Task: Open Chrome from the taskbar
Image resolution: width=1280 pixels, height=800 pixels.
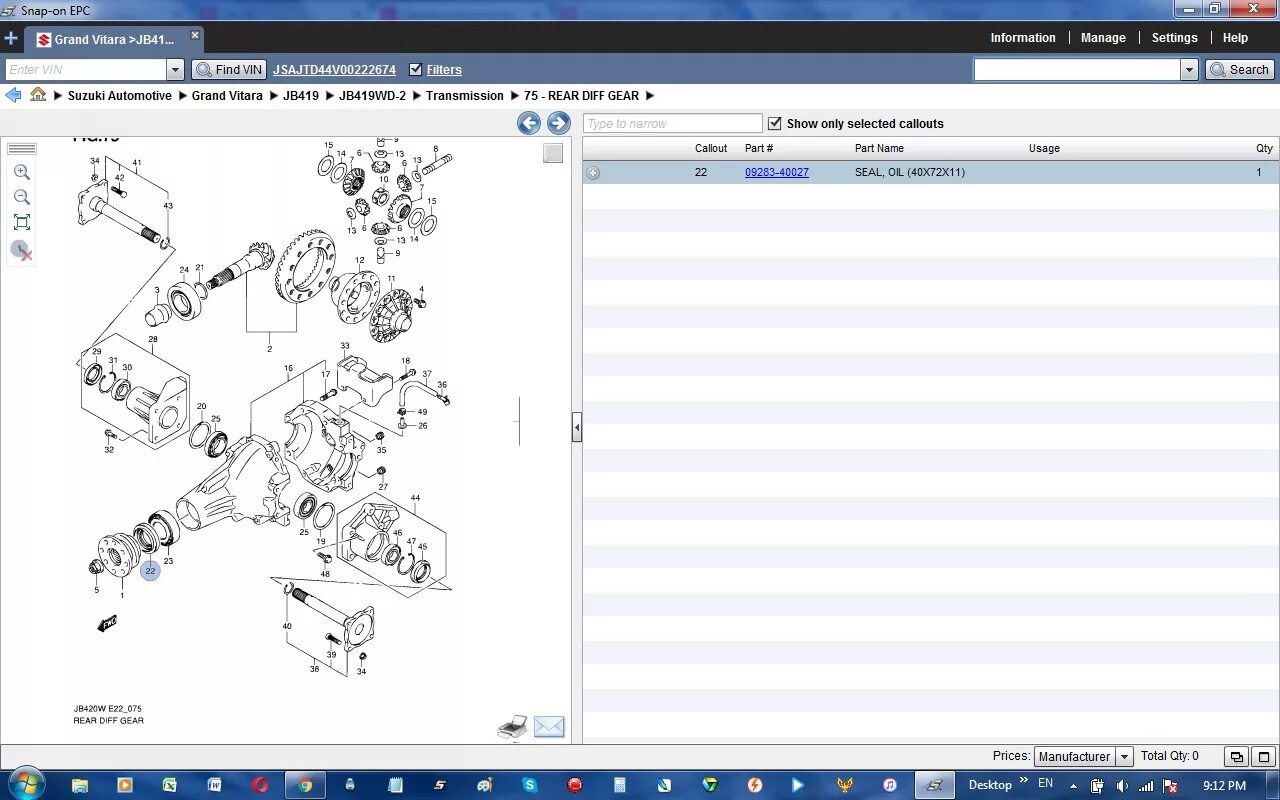Action: pyautogui.click(x=305, y=785)
